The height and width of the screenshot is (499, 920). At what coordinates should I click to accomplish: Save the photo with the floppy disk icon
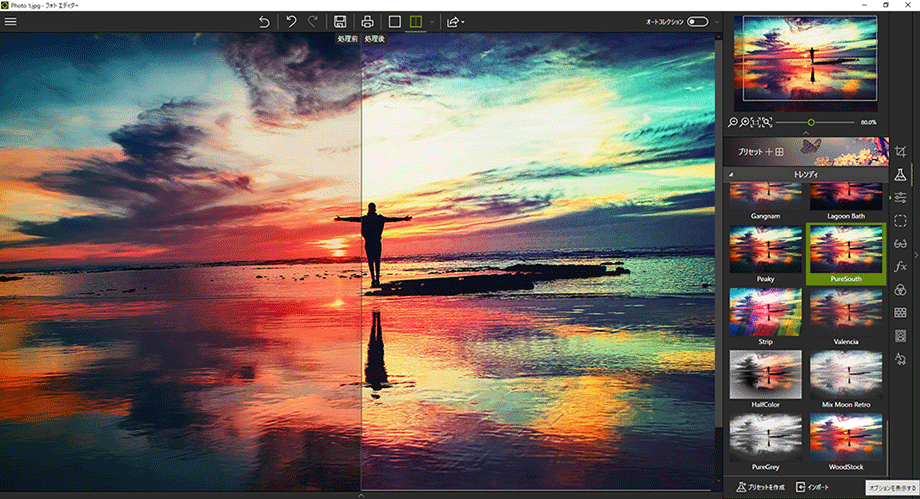(340, 22)
